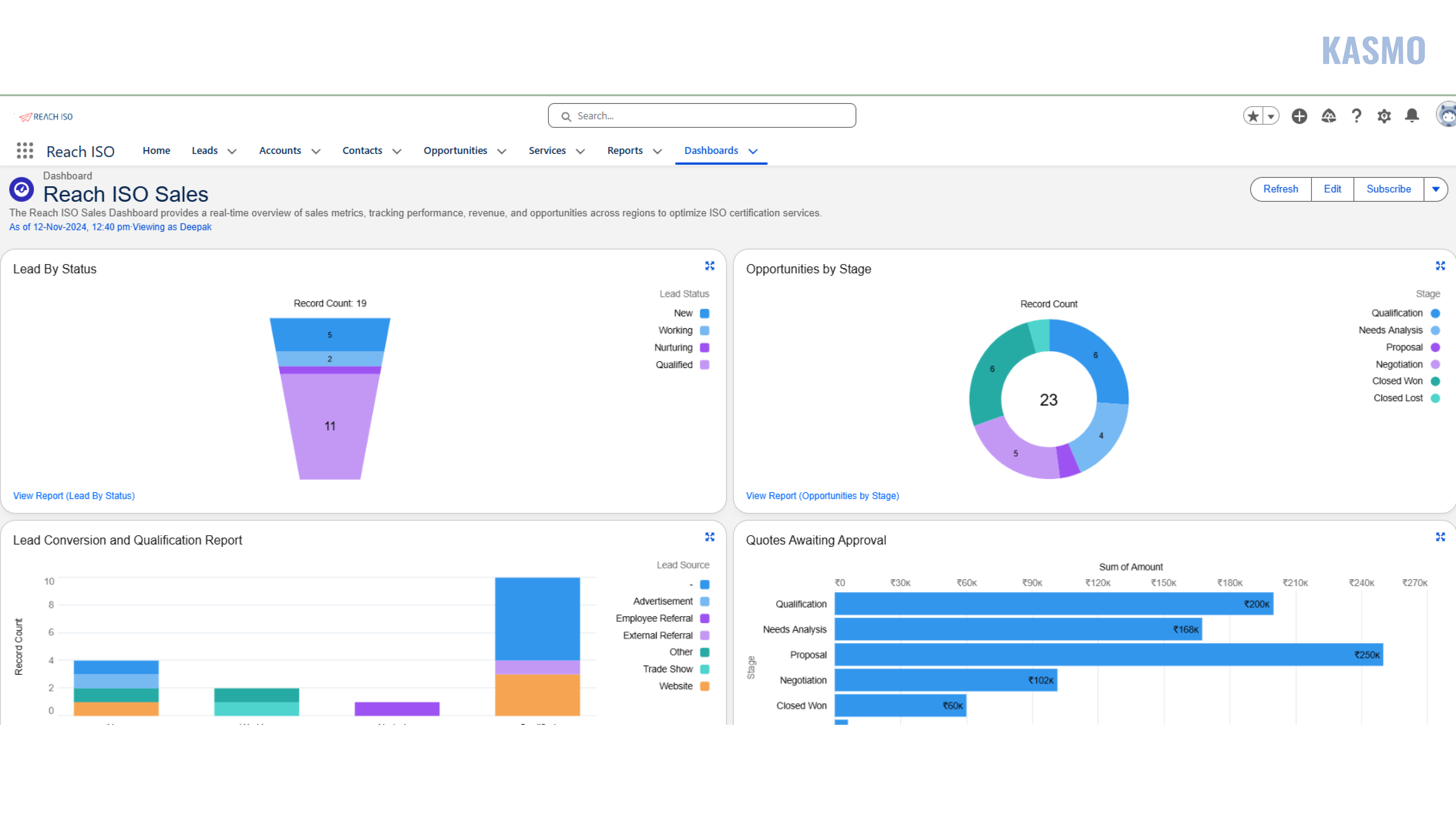Click the Closed Won bar labeled ₹60K
The height and width of the screenshot is (819, 1456).
coord(900,706)
